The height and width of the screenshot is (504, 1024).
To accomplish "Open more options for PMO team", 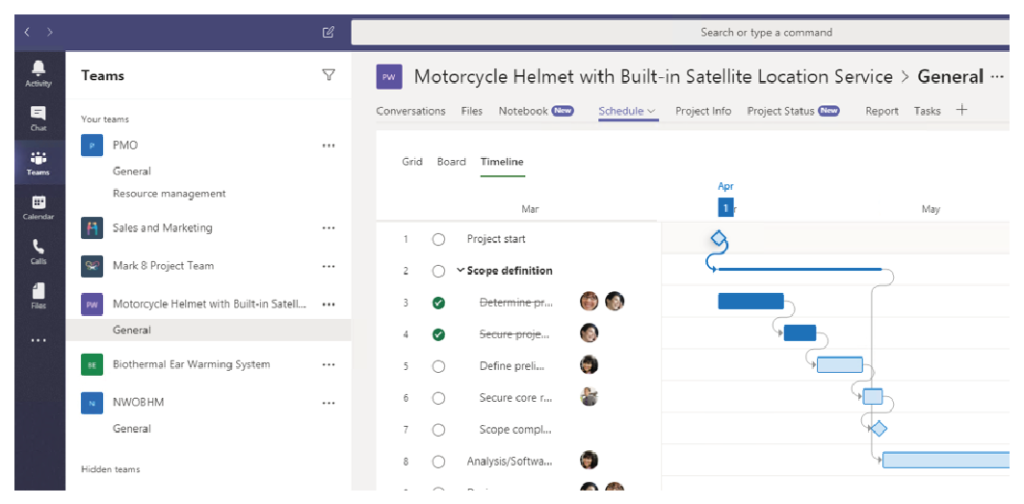I will coord(328,146).
